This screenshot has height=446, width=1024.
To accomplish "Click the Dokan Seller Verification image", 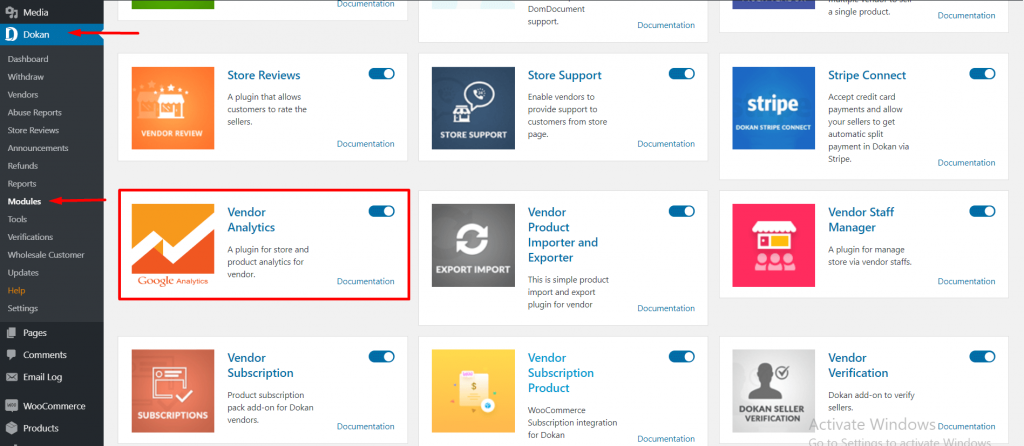I will (773, 391).
